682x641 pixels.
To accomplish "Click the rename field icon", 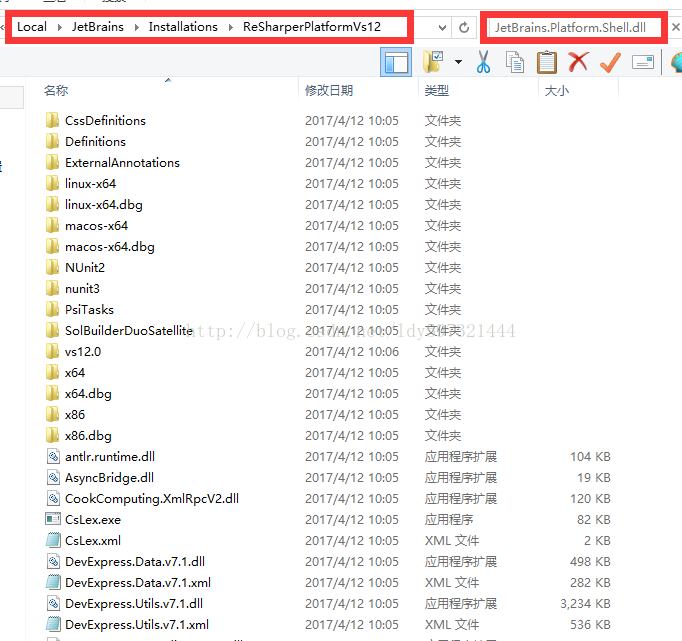I will pyautogui.click(x=643, y=62).
